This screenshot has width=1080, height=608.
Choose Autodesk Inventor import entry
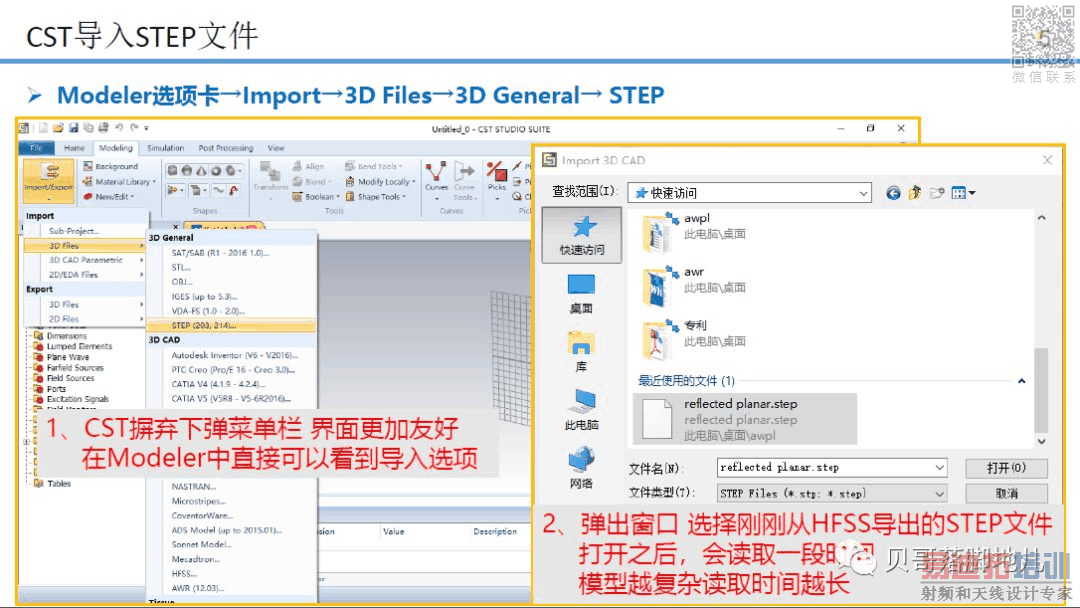(x=234, y=355)
